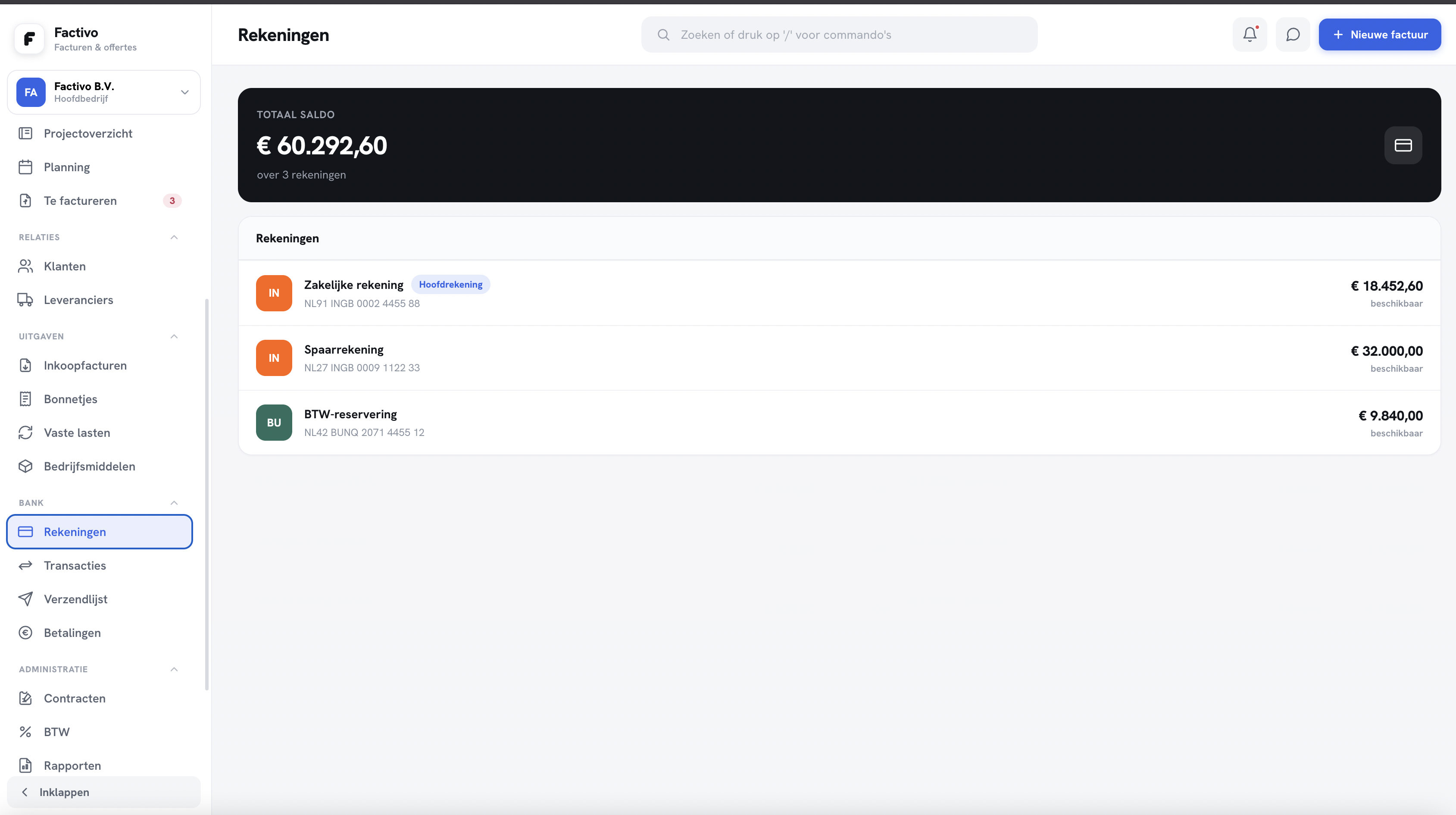Go to Planning
Viewport: 1456px width, 815px height.
[100, 167]
